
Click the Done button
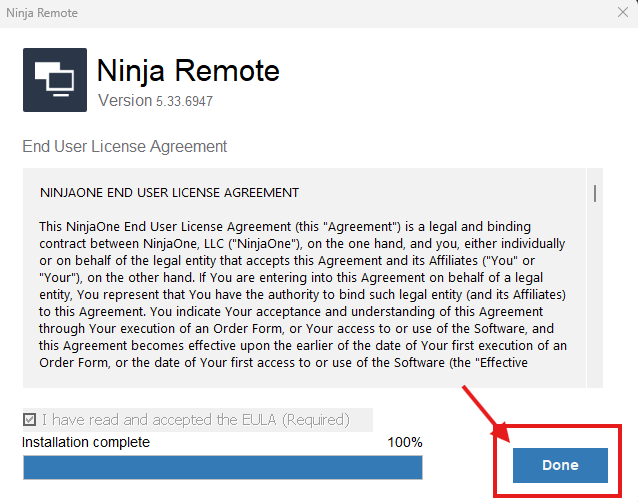pyautogui.click(x=559, y=465)
